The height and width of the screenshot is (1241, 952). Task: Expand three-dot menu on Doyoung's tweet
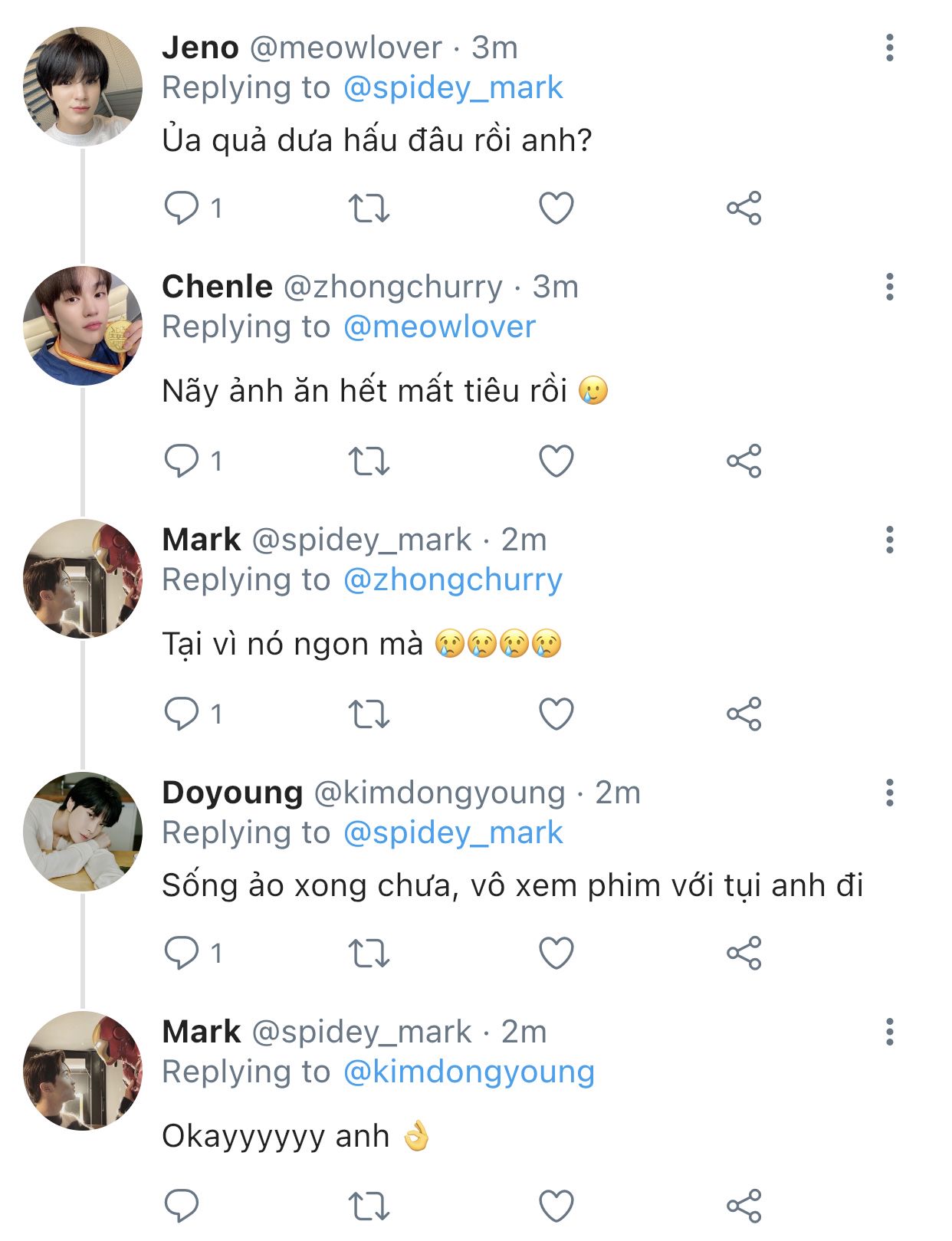click(889, 793)
